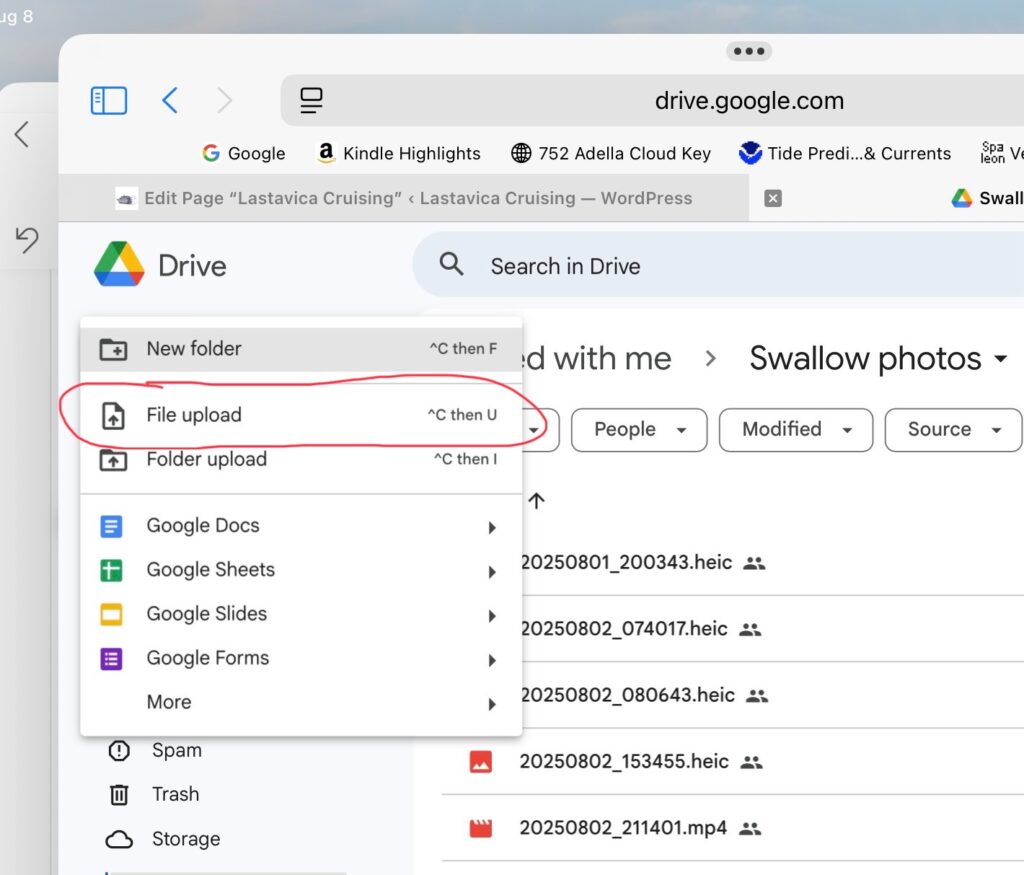The width and height of the screenshot is (1024, 875).
Task: Tap the undo arrow in left panel
Action: coord(27,239)
